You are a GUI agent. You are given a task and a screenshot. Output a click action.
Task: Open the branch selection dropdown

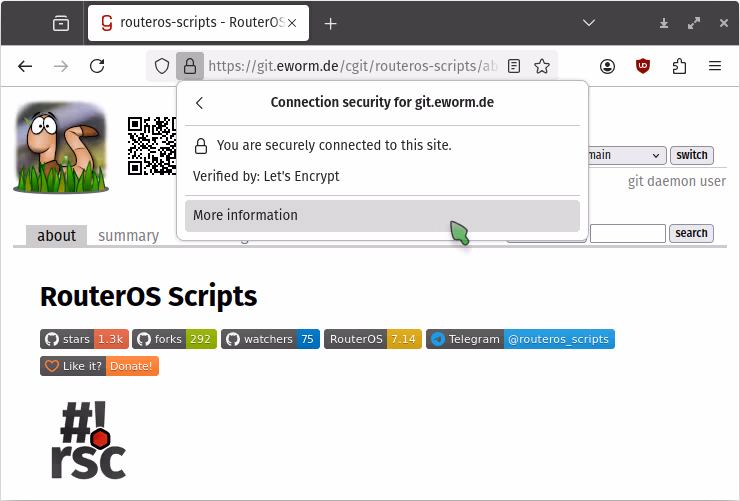click(625, 155)
